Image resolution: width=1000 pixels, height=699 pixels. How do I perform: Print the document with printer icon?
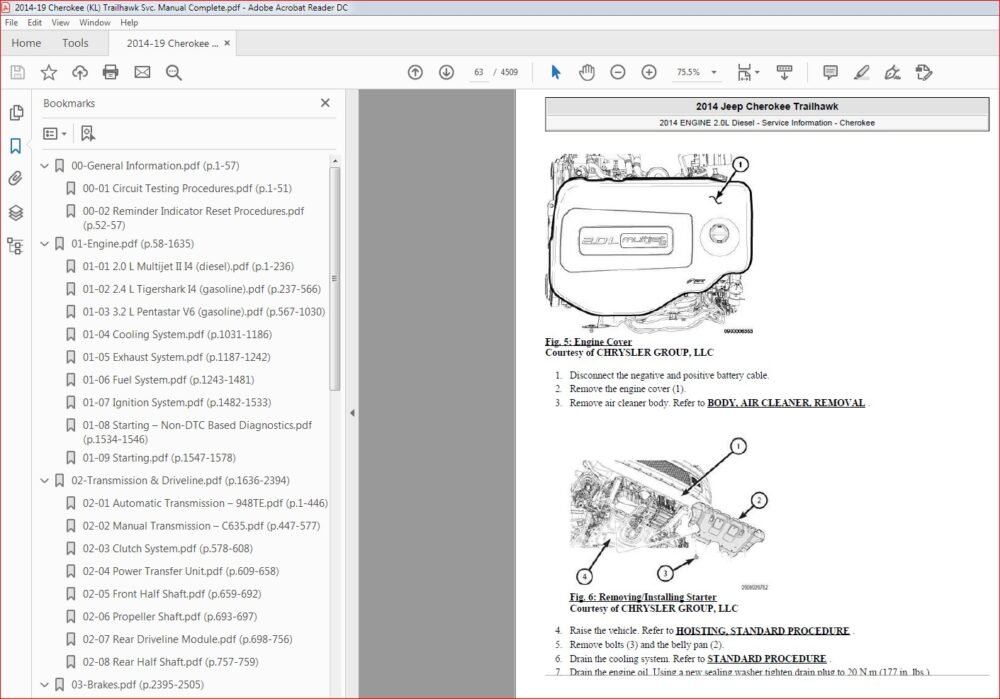[110, 72]
